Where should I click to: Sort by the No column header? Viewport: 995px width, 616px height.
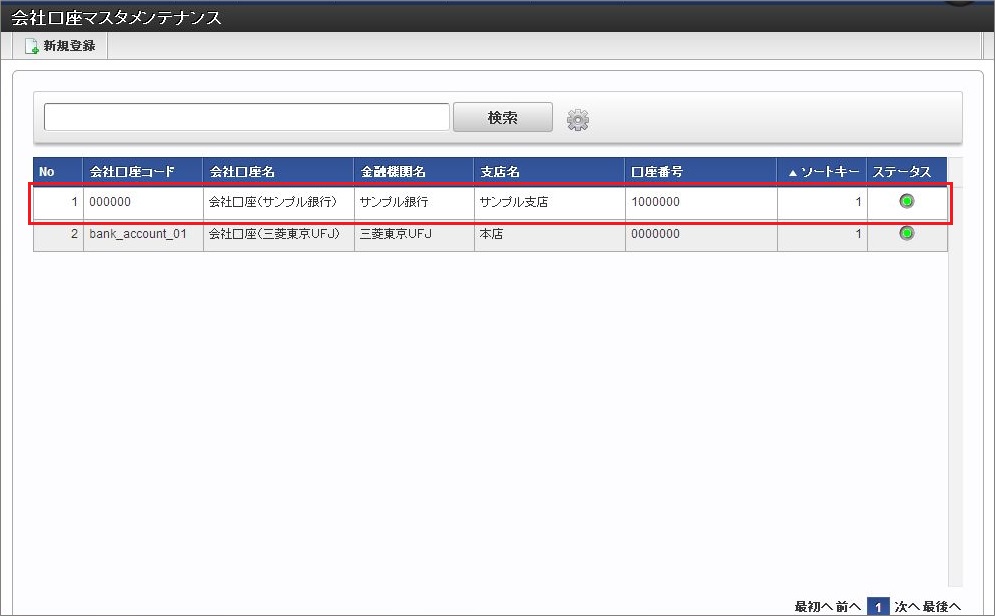(x=58, y=171)
